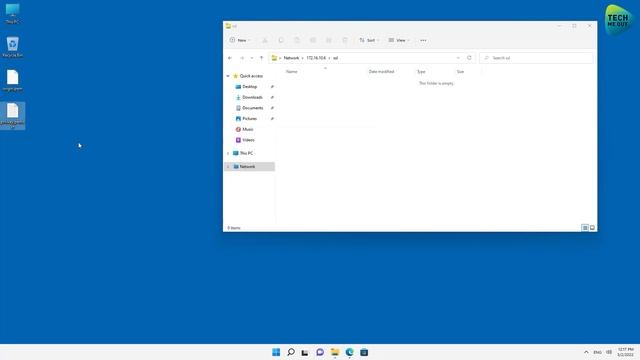The width and height of the screenshot is (640, 360).
Task: Click the ENG language indicator
Action: point(598,352)
